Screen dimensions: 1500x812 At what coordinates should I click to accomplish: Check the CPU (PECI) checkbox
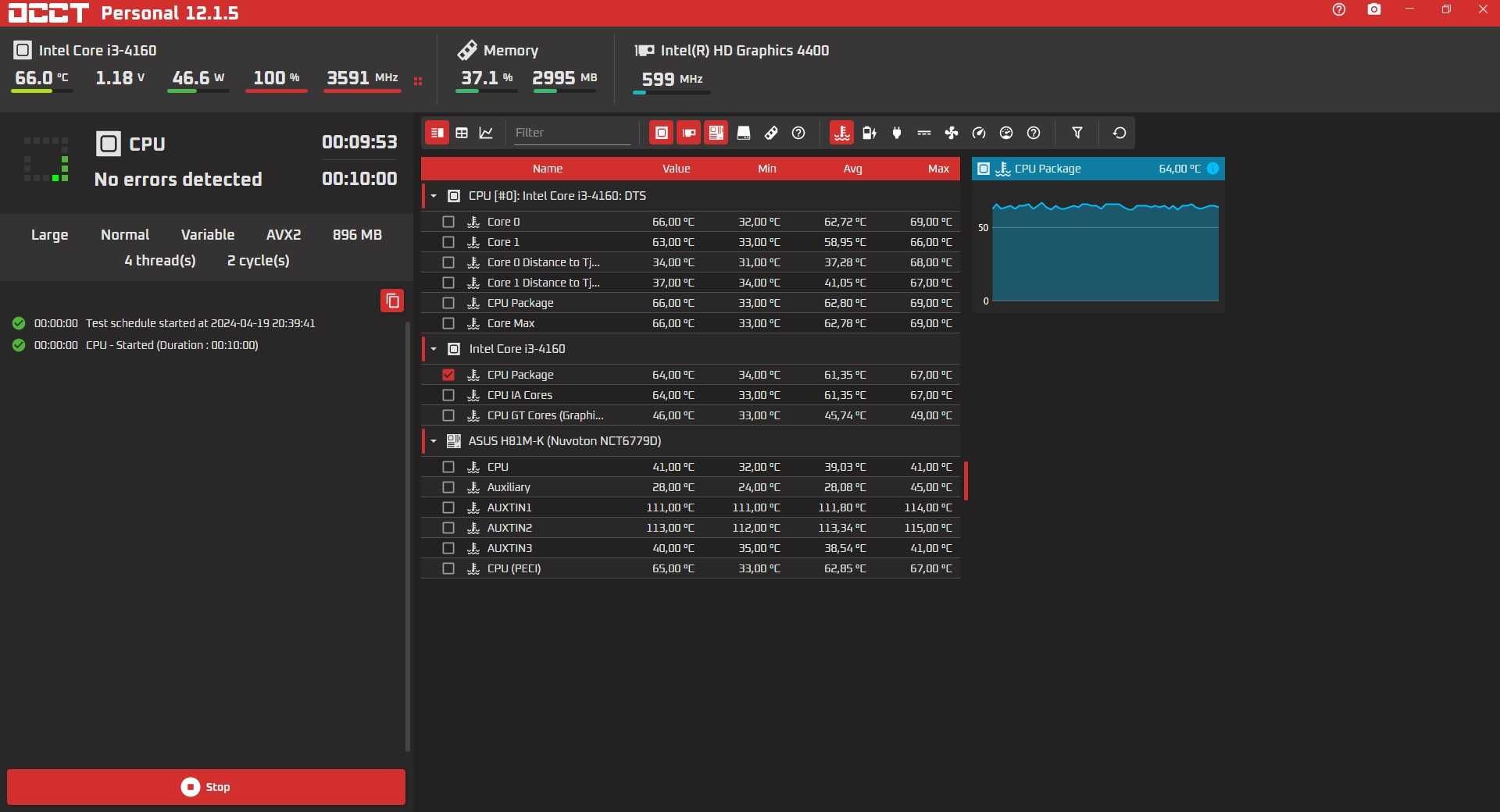448,568
